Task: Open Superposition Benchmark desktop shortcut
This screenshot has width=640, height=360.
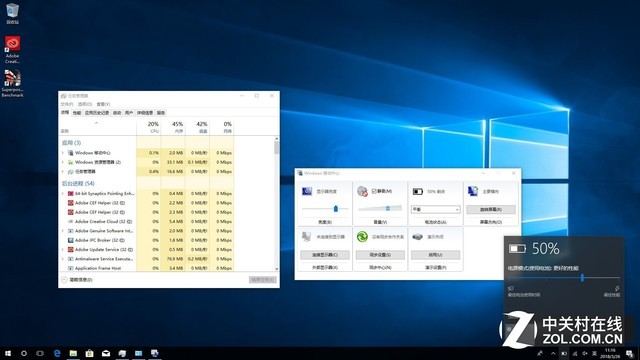Action: (12, 83)
